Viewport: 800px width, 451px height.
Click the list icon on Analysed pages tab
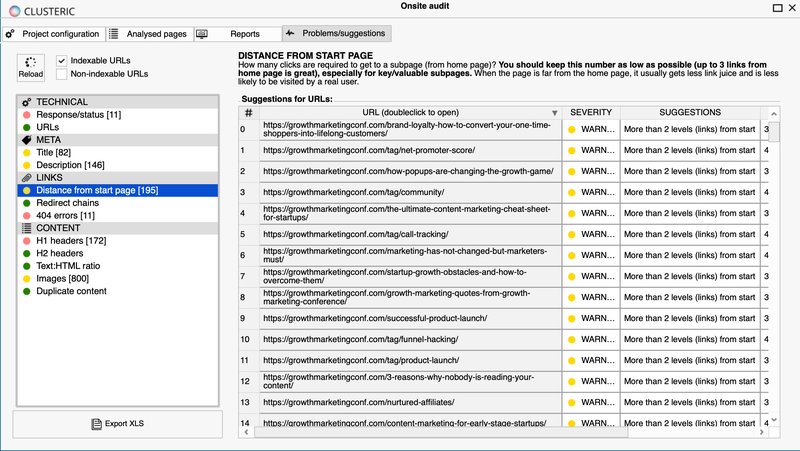113,34
